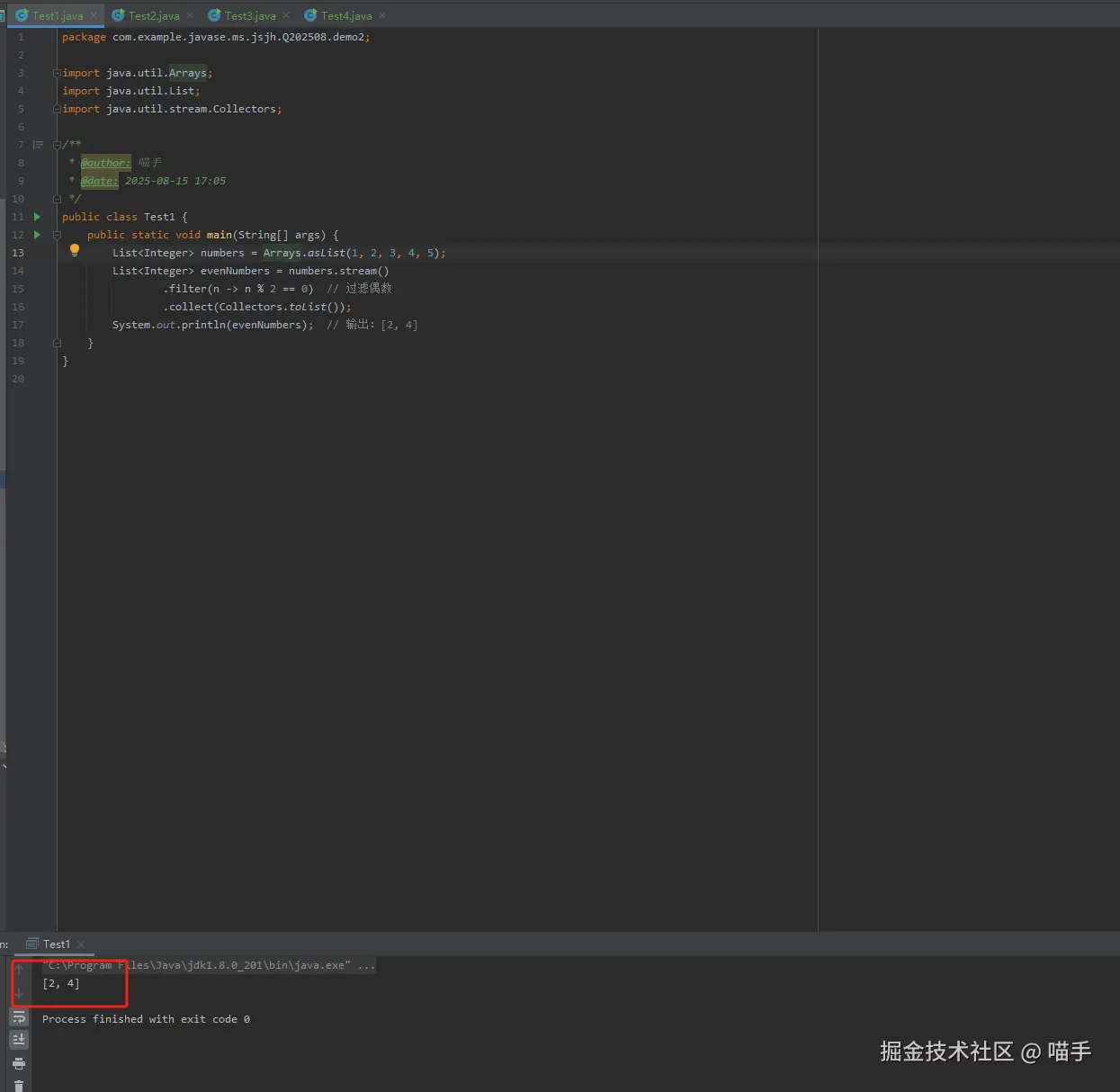Click the .filter lambda expression on line 15
Viewport: 1120px width, 1092px height.
click(x=238, y=289)
